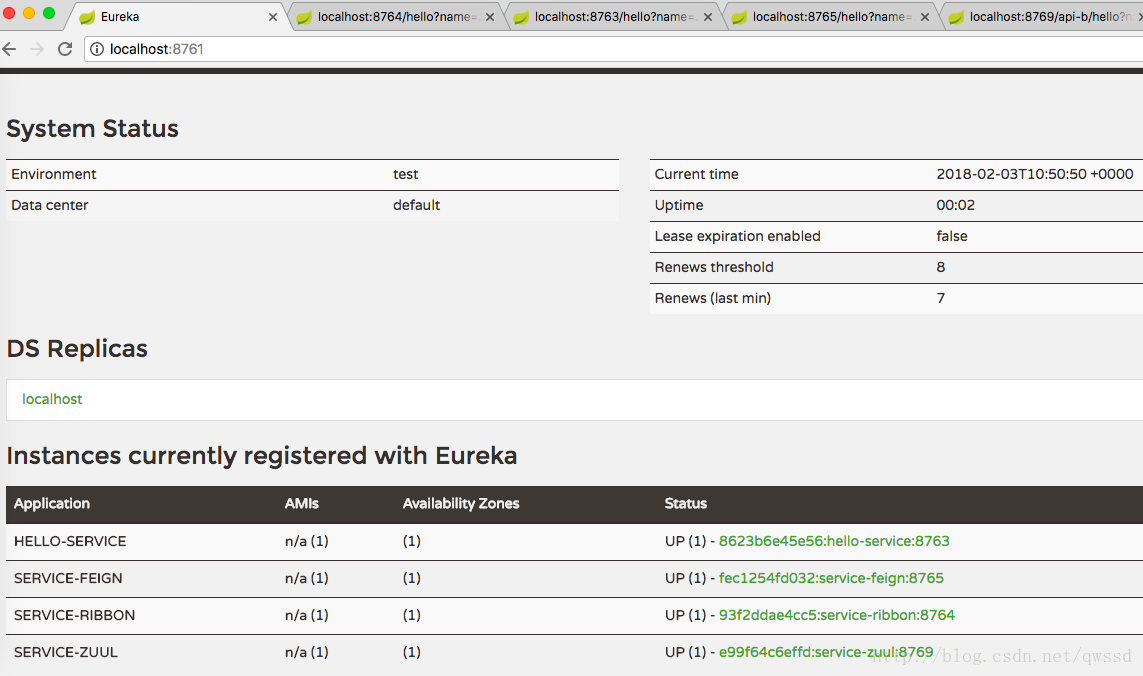
Task: Click the environment value 'test'
Action: pyautogui.click(x=405, y=174)
